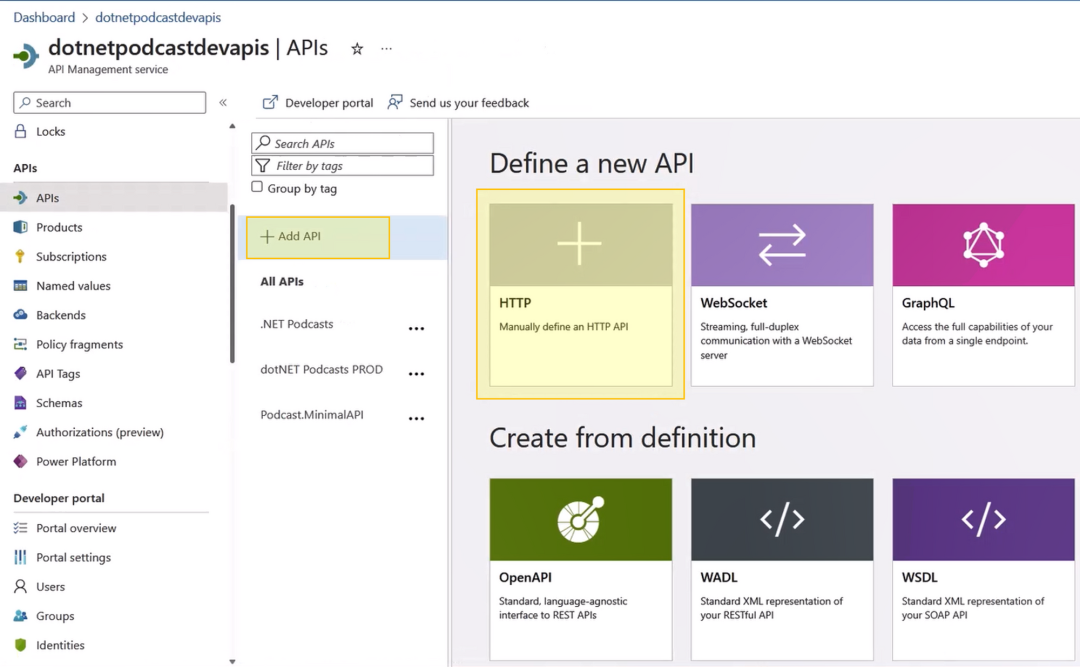Click the Authorizations (preview) icon
The image size is (1080, 667).
pos(21,432)
